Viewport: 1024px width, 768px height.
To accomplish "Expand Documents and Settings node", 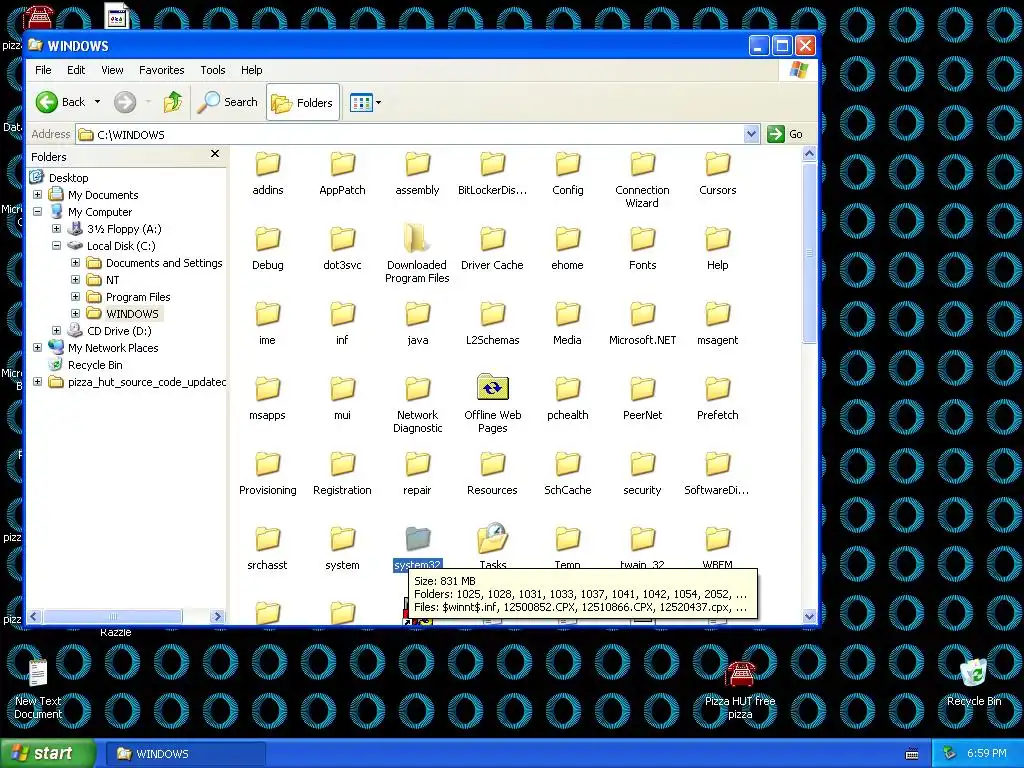I will [x=75, y=263].
